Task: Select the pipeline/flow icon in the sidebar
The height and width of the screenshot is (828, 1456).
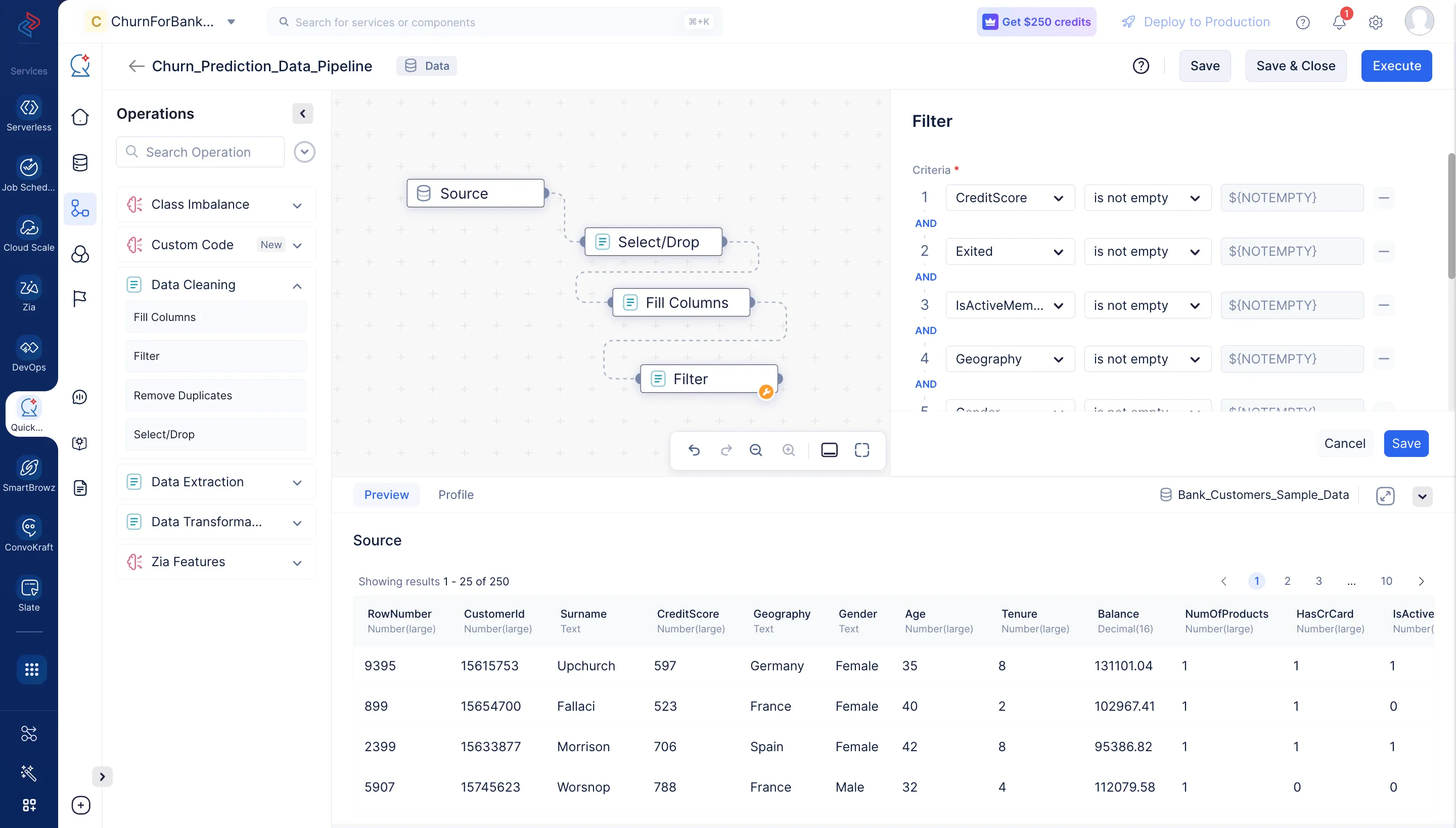Action: pos(80,209)
